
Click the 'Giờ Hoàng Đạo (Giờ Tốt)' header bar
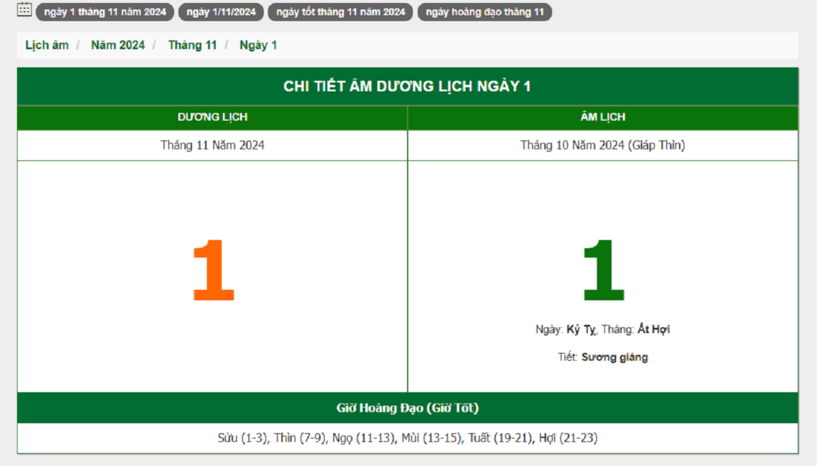pos(407,408)
